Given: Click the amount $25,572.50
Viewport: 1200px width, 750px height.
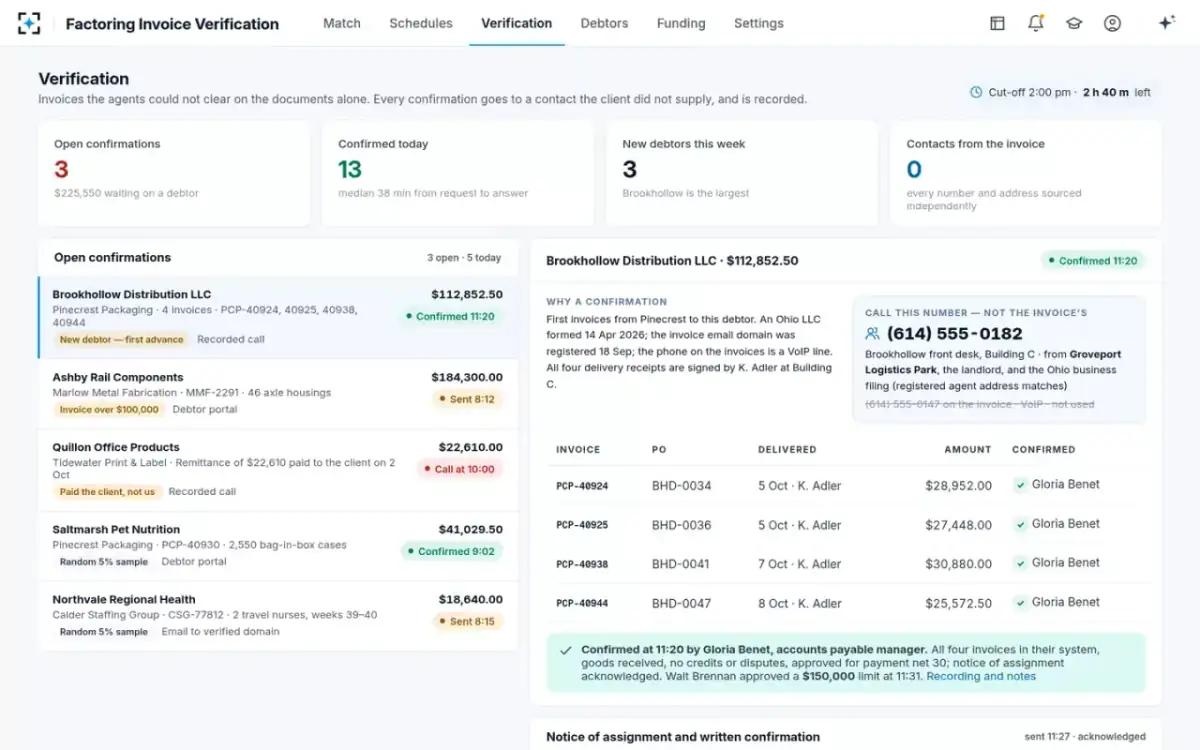Looking at the screenshot, I should point(958,604).
